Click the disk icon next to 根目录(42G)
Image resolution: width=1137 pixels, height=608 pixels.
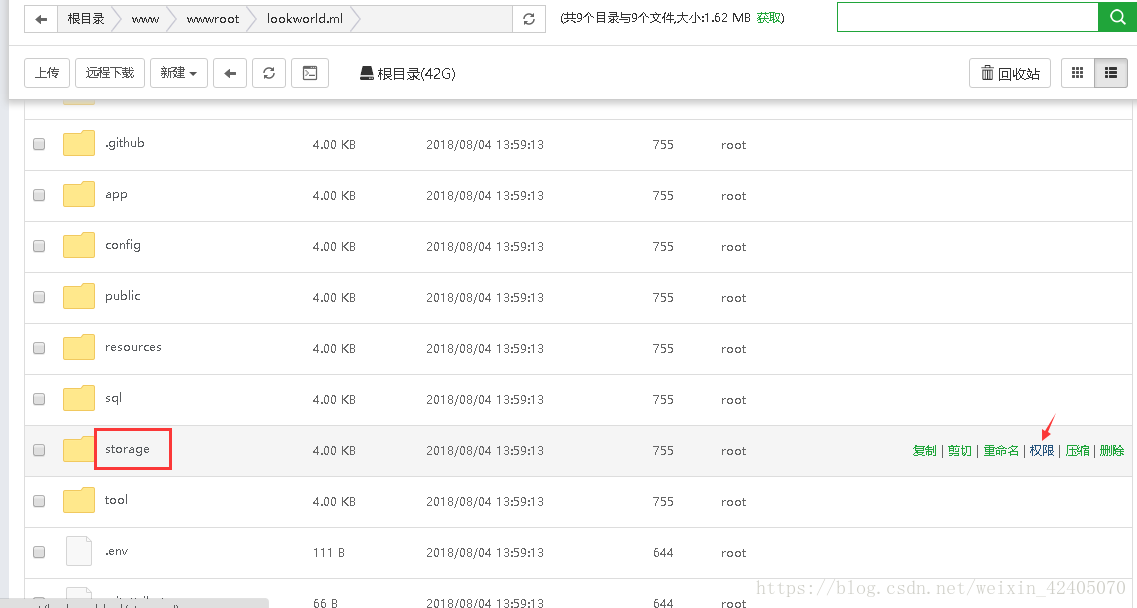pos(367,73)
